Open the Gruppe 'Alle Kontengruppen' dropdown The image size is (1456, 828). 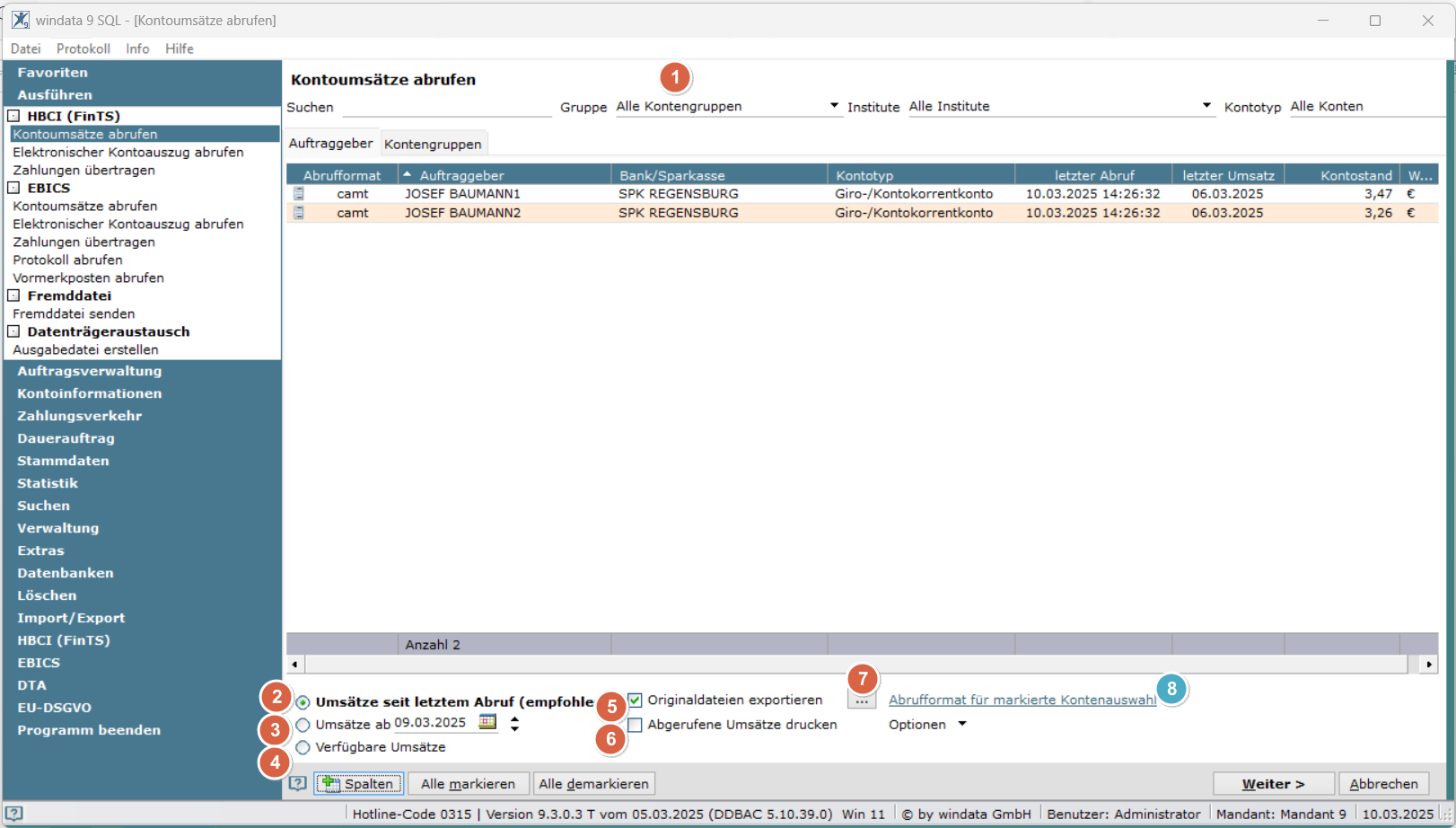coord(834,106)
